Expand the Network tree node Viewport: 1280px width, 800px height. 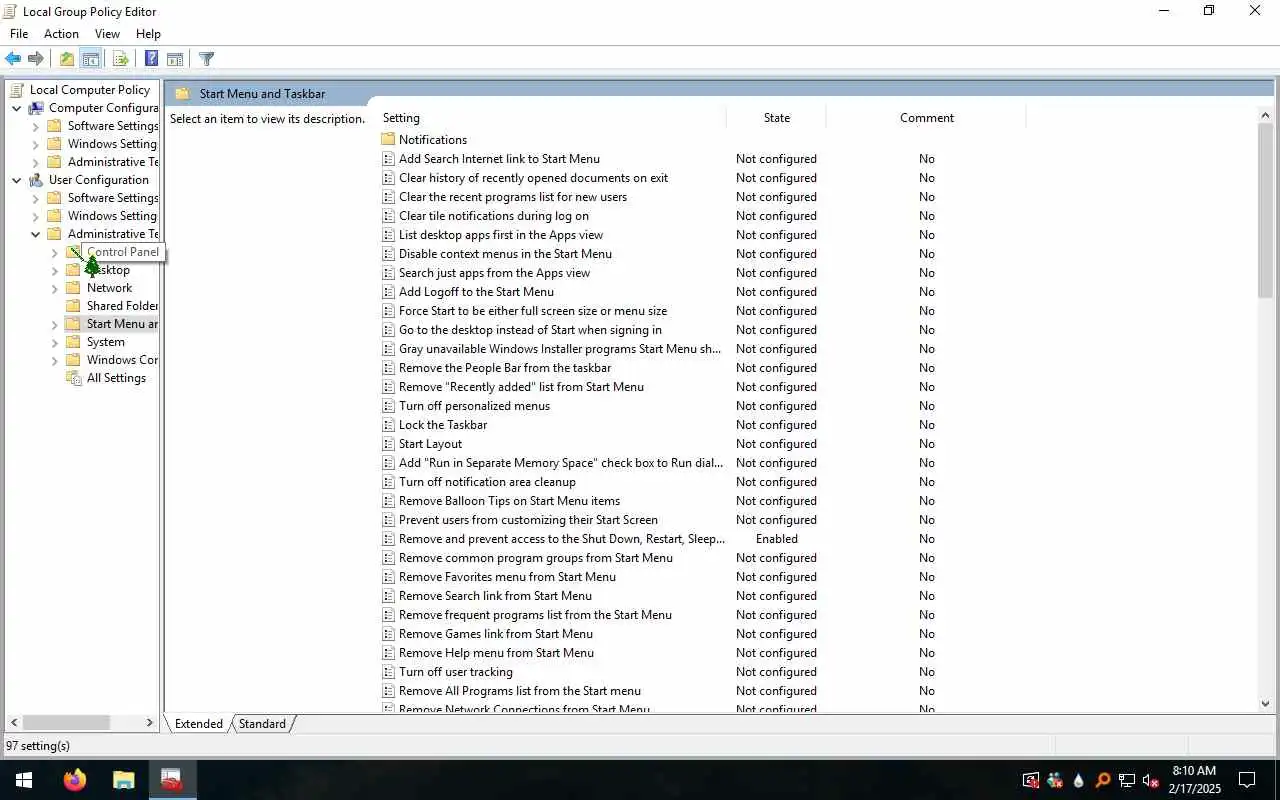tap(55, 288)
